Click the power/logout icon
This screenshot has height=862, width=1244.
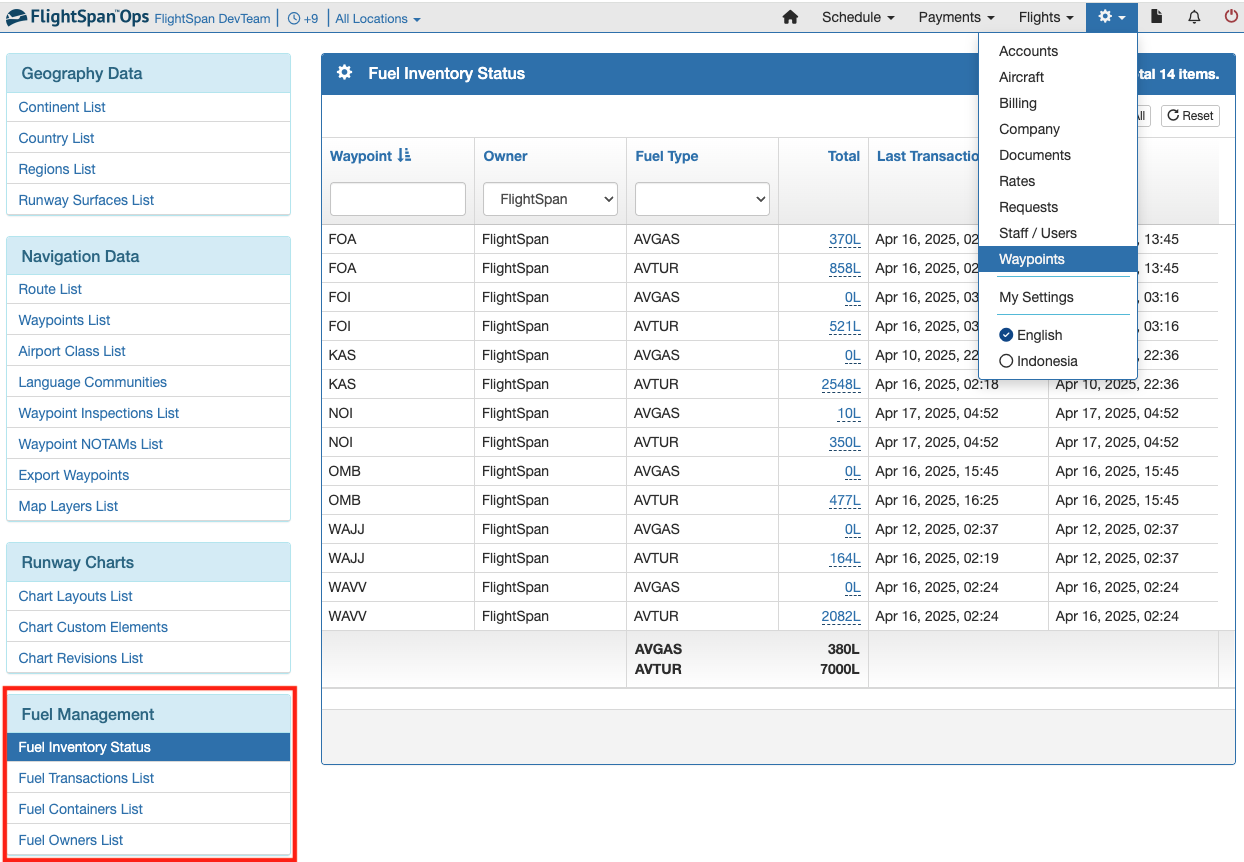coord(1229,17)
